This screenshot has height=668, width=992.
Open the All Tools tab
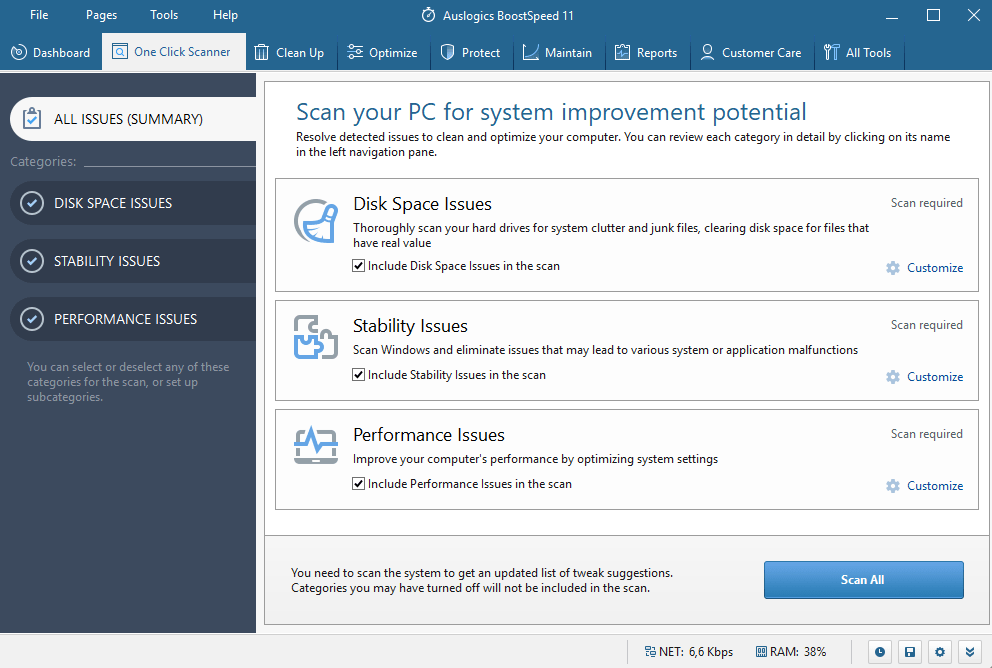coord(858,53)
